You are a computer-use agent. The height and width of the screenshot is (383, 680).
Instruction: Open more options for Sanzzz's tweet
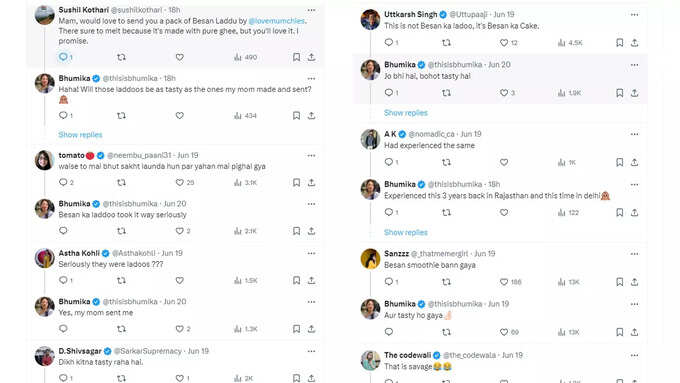click(634, 254)
